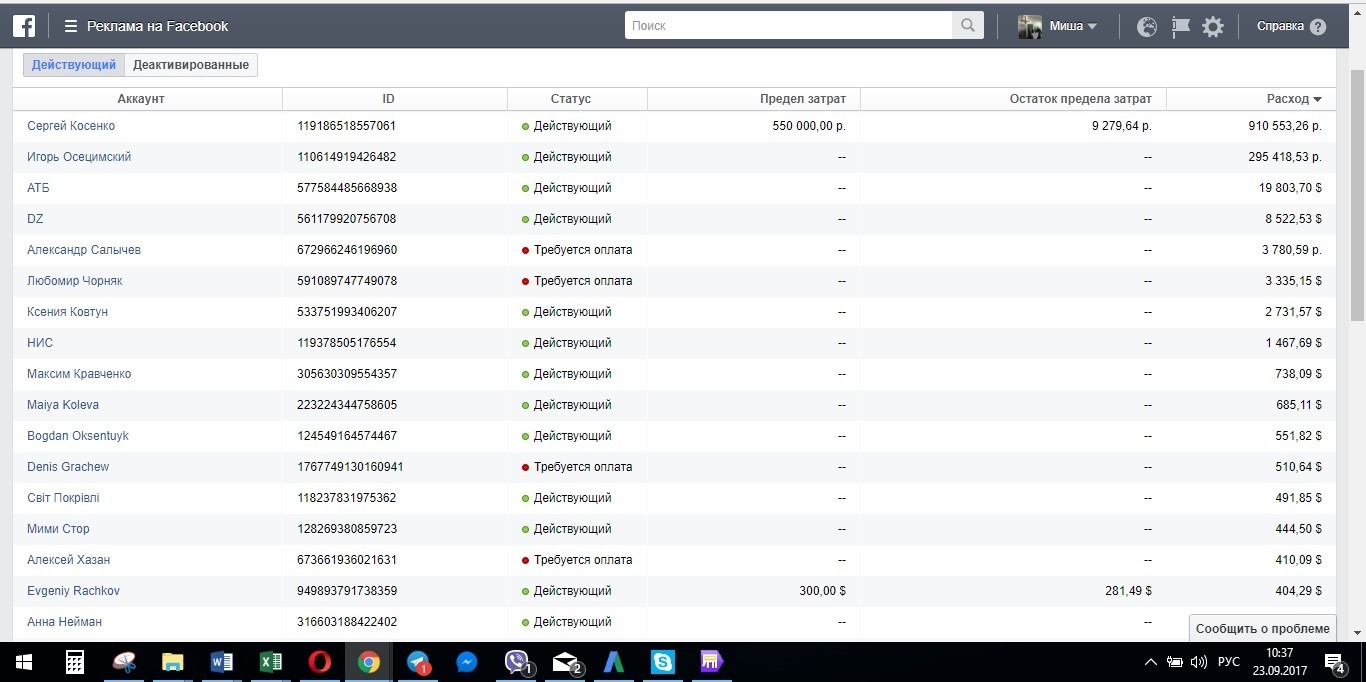
Task: Open the НИС account link
Action: [x=40, y=343]
